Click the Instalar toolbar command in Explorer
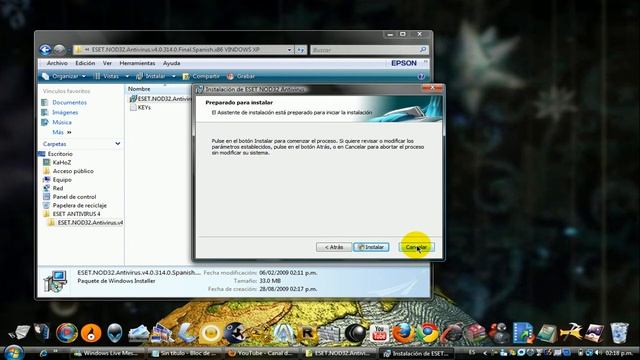 pos(151,76)
